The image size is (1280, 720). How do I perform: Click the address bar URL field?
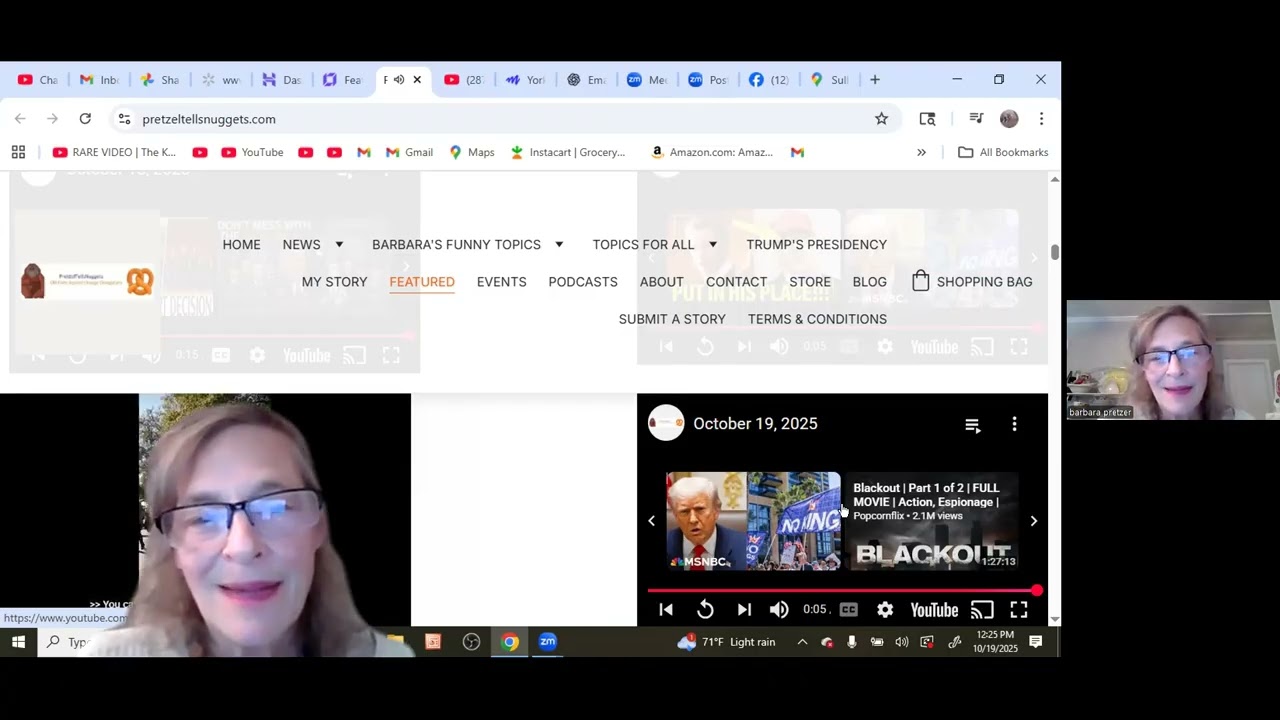point(500,119)
